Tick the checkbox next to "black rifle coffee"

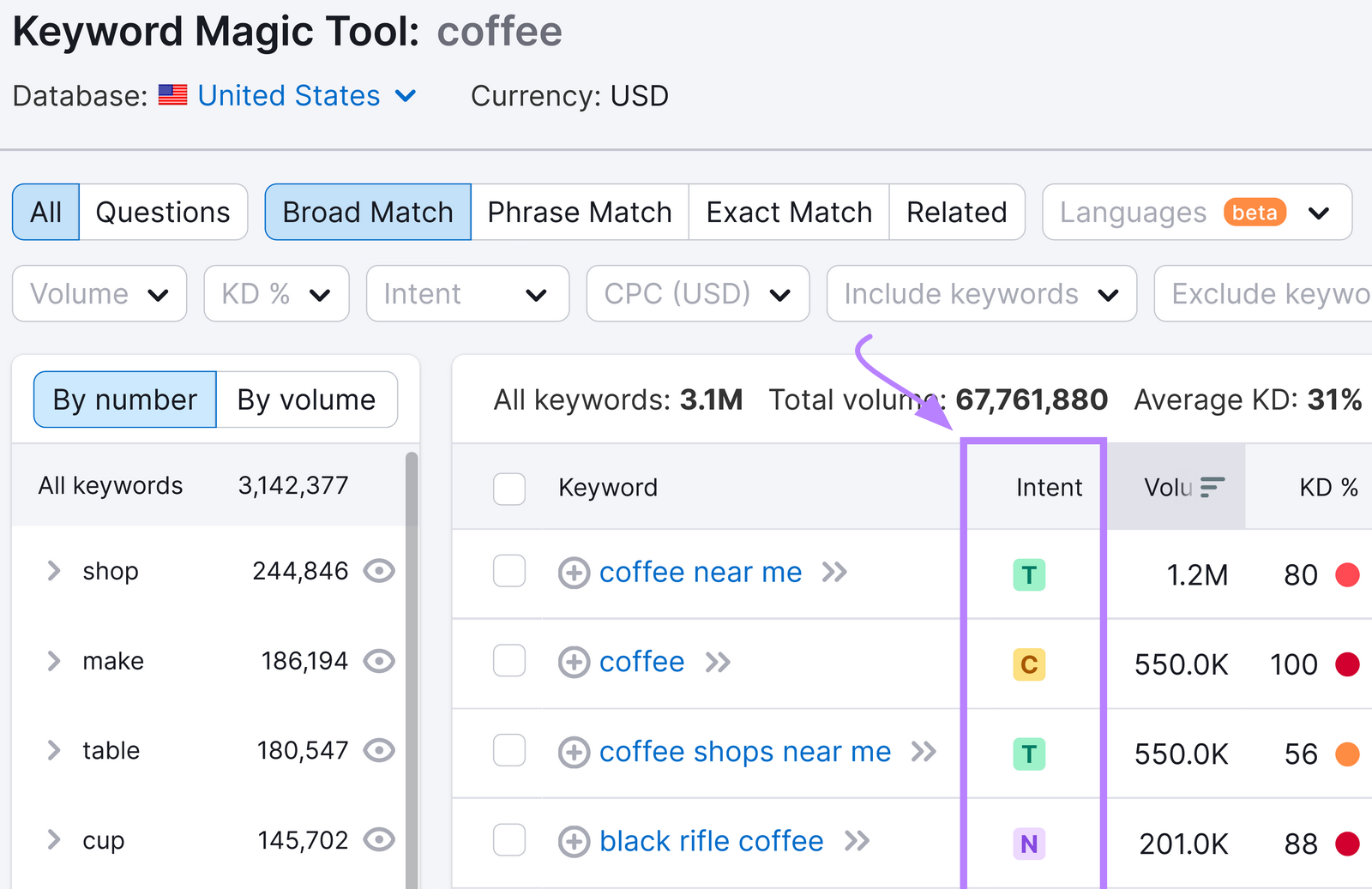tap(508, 842)
